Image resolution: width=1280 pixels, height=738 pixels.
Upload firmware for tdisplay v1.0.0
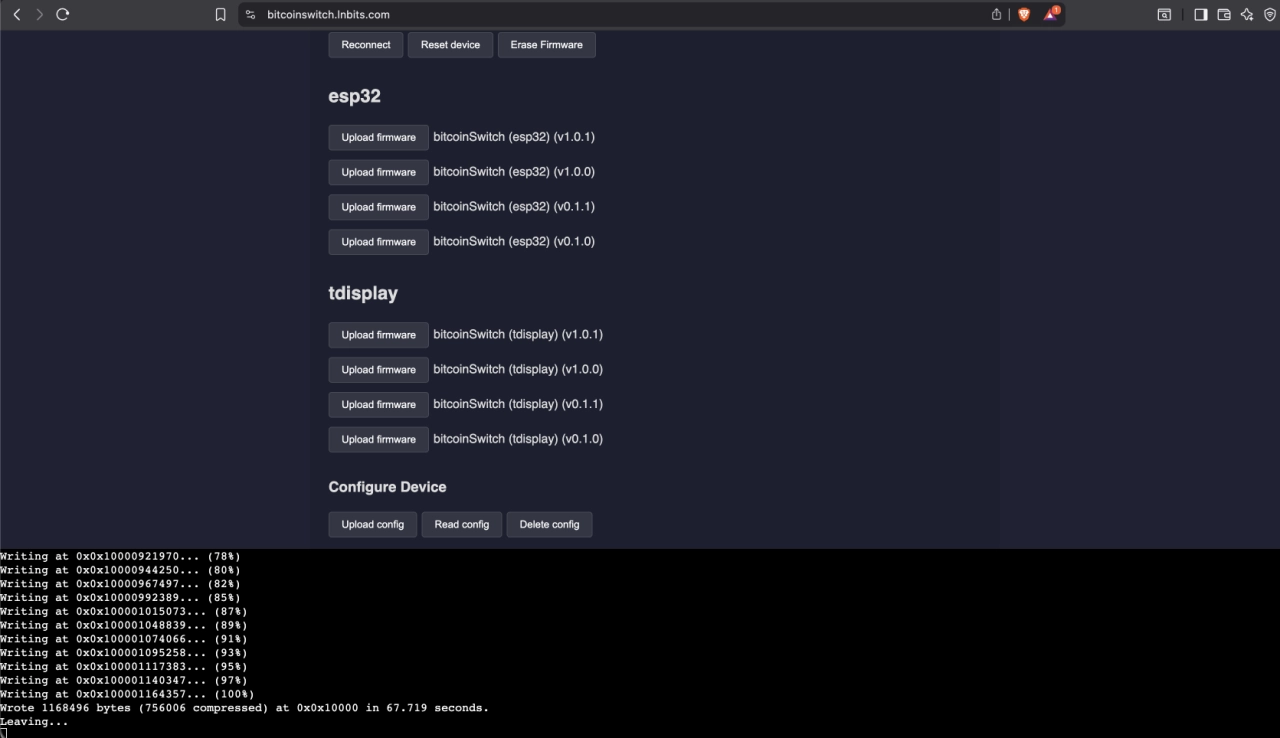pos(378,370)
